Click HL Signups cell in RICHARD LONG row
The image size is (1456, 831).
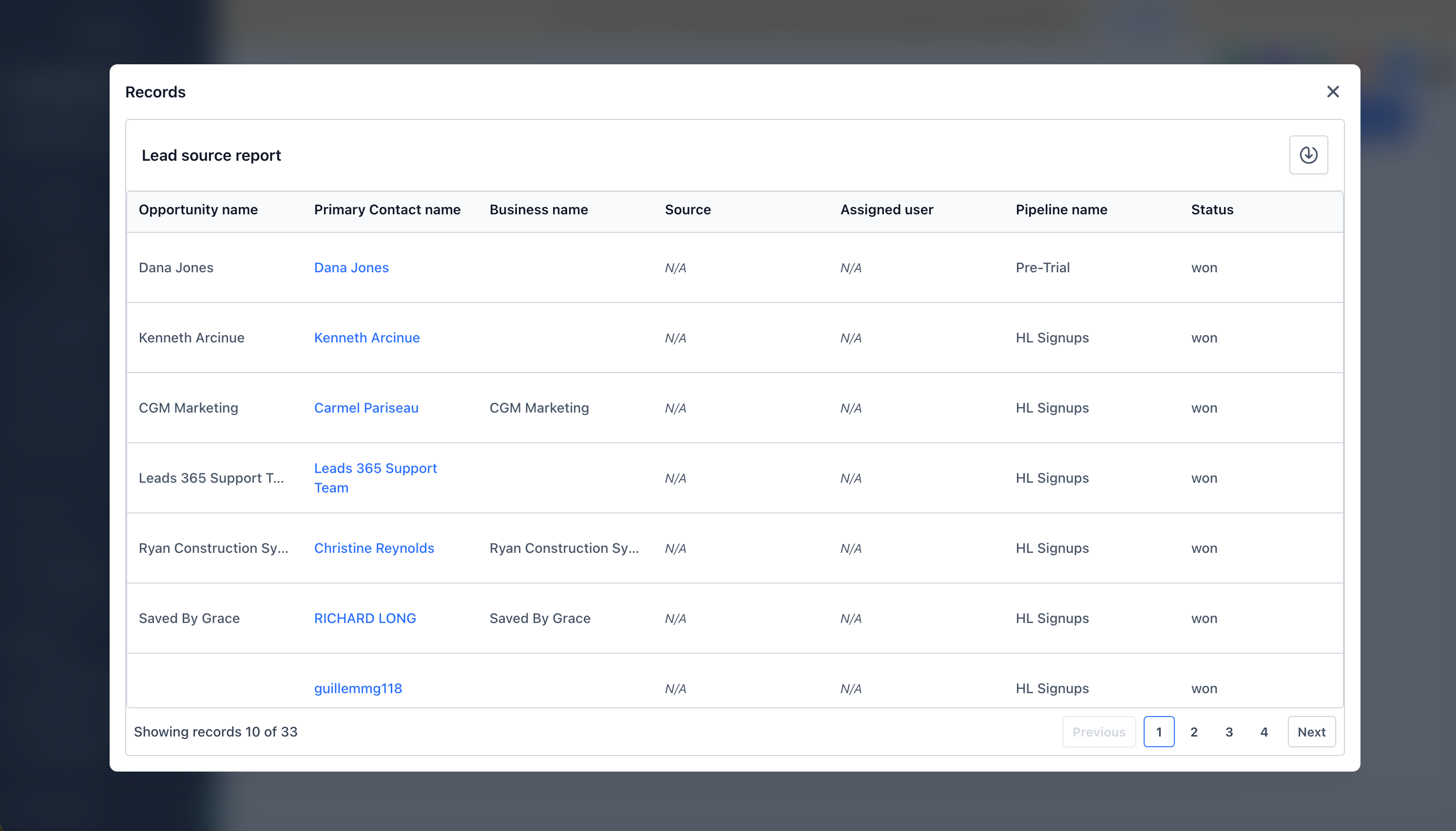click(x=1052, y=619)
